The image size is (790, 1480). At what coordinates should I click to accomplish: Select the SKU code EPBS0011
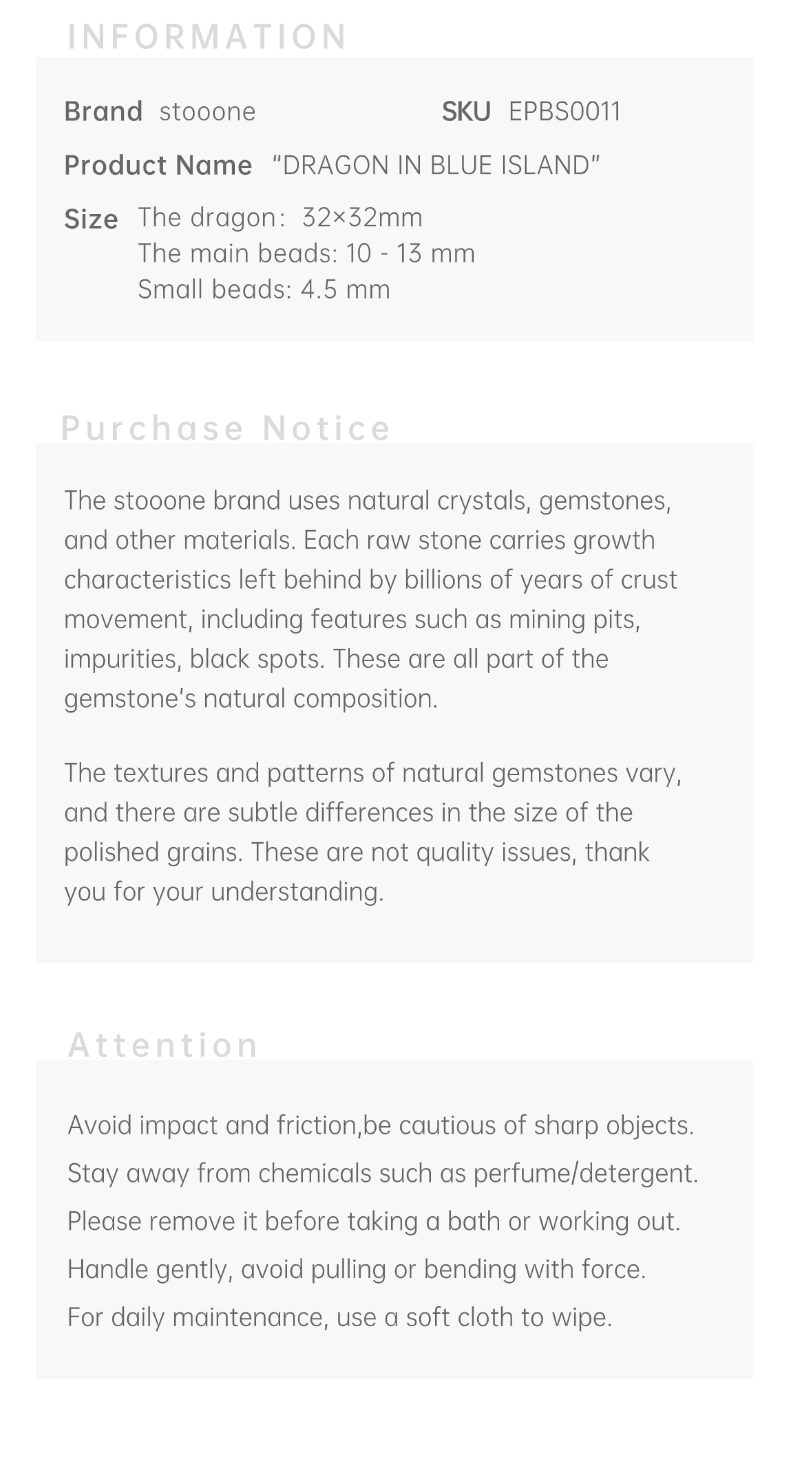[x=564, y=111]
